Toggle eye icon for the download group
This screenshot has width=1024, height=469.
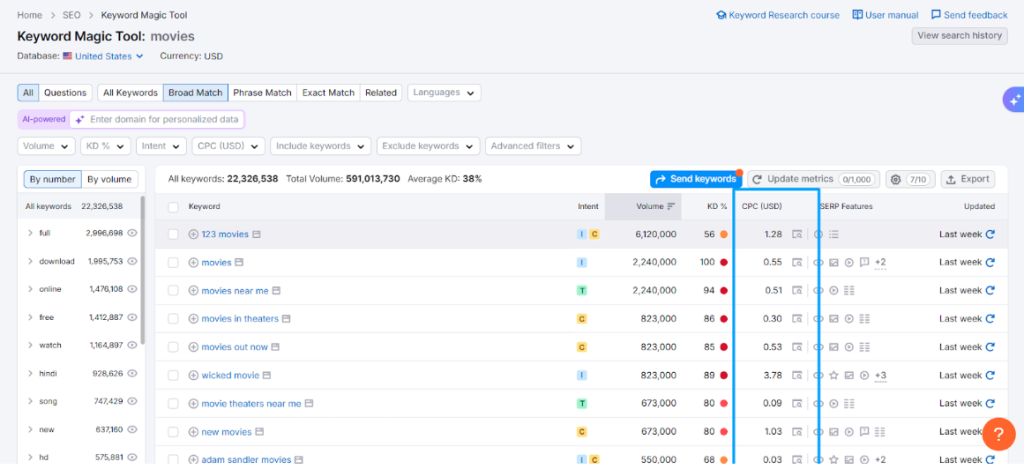click(x=132, y=261)
